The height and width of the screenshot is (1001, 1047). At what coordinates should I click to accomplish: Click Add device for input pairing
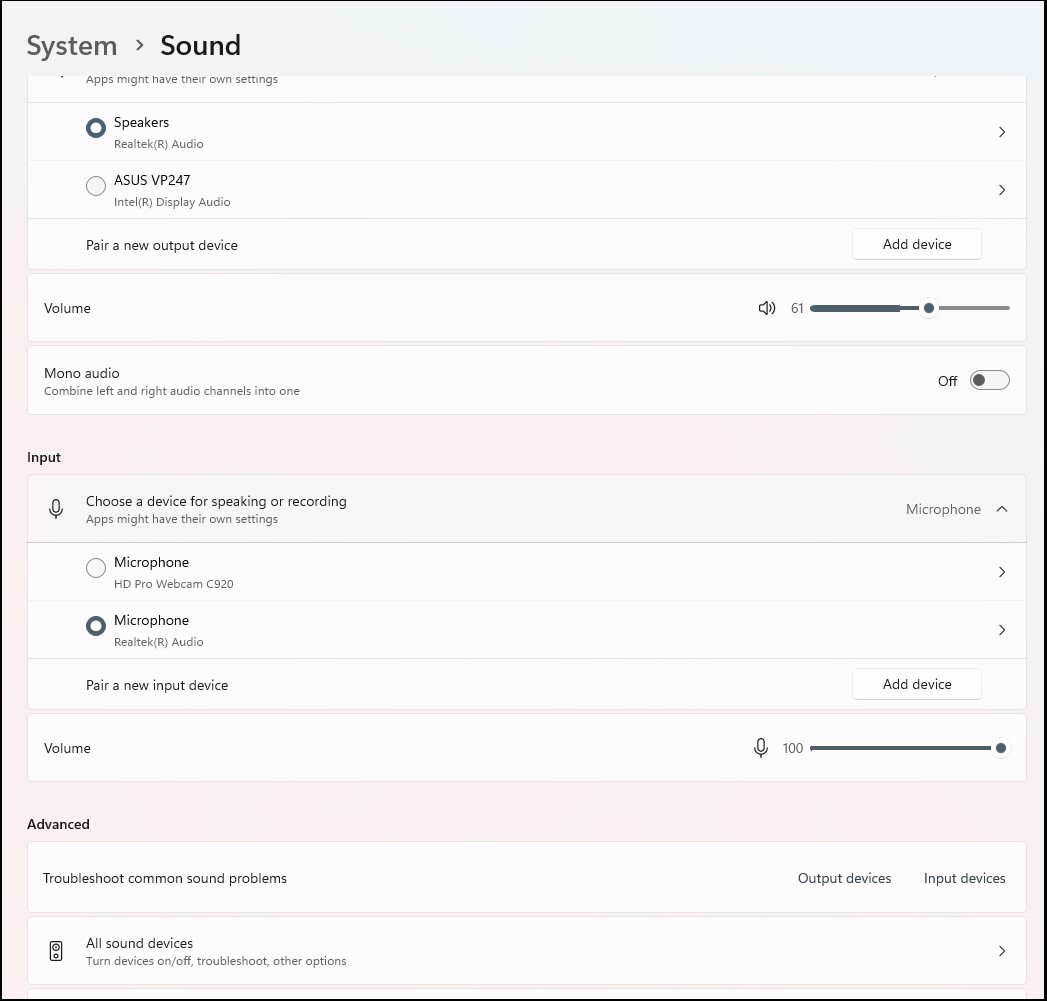tap(916, 684)
